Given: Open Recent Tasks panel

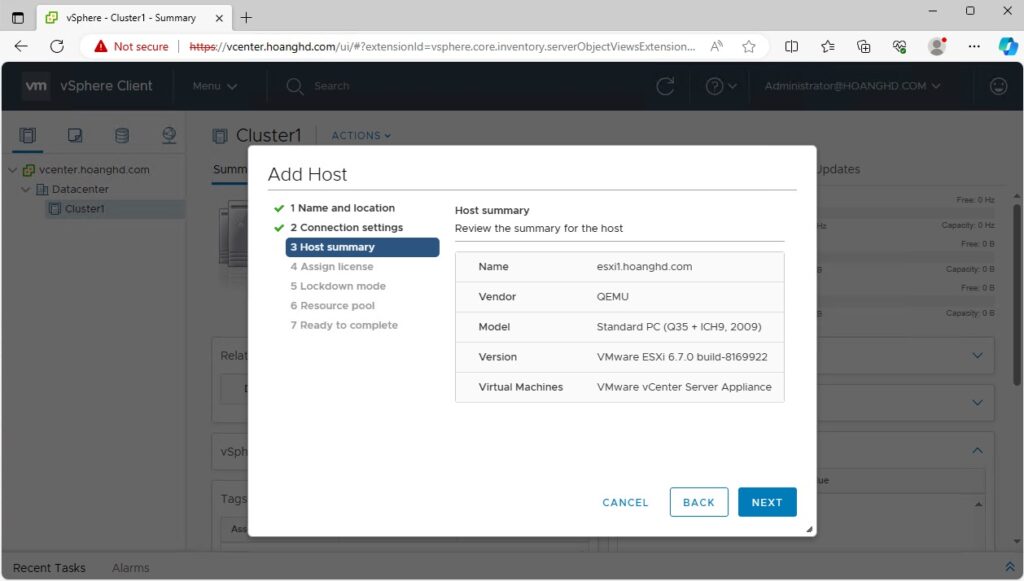Looking at the screenshot, I should click(x=49, y=568).
